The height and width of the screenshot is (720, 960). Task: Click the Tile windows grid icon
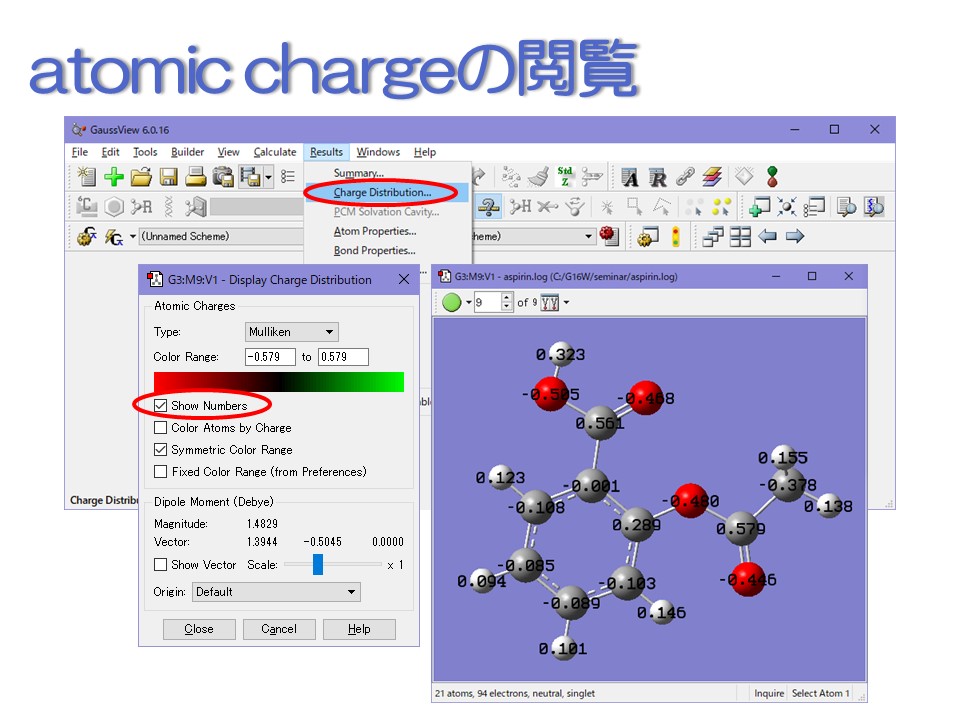pyautogui.click(x=740, y=236)
